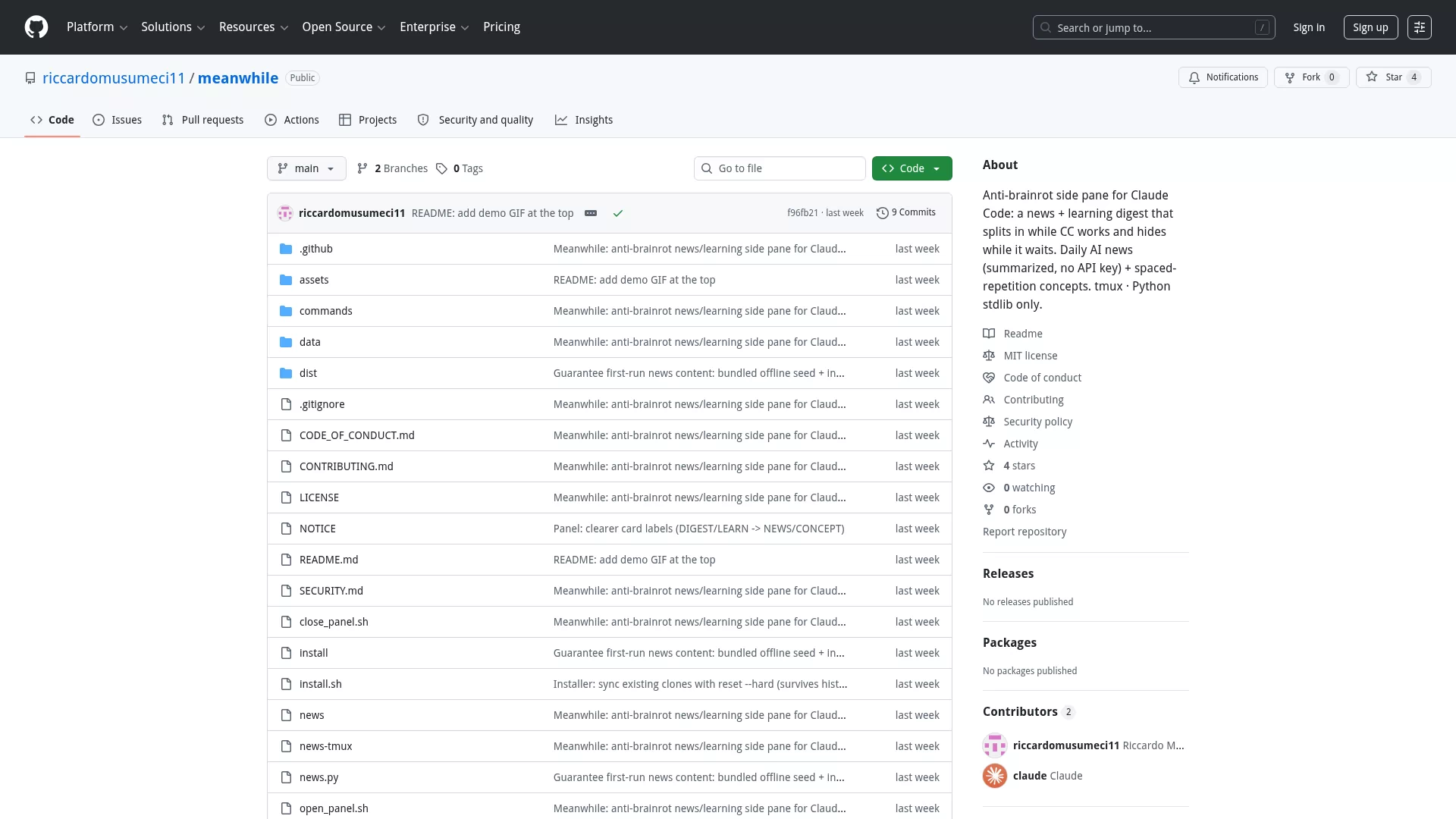1456x819 pixels.
Task: Expand the Open Source menu
Action: point(344,27)
